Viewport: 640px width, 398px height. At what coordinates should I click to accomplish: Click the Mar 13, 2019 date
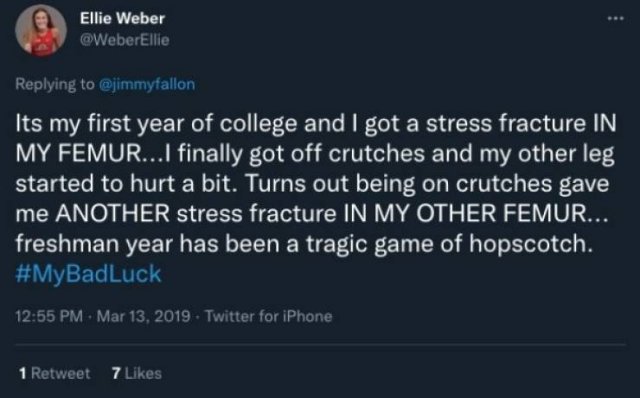click(x=144, y=316)
